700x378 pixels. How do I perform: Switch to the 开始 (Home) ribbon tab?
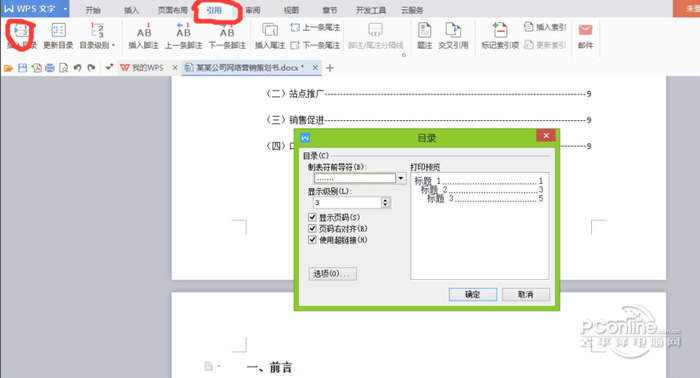tap(93, 10)
